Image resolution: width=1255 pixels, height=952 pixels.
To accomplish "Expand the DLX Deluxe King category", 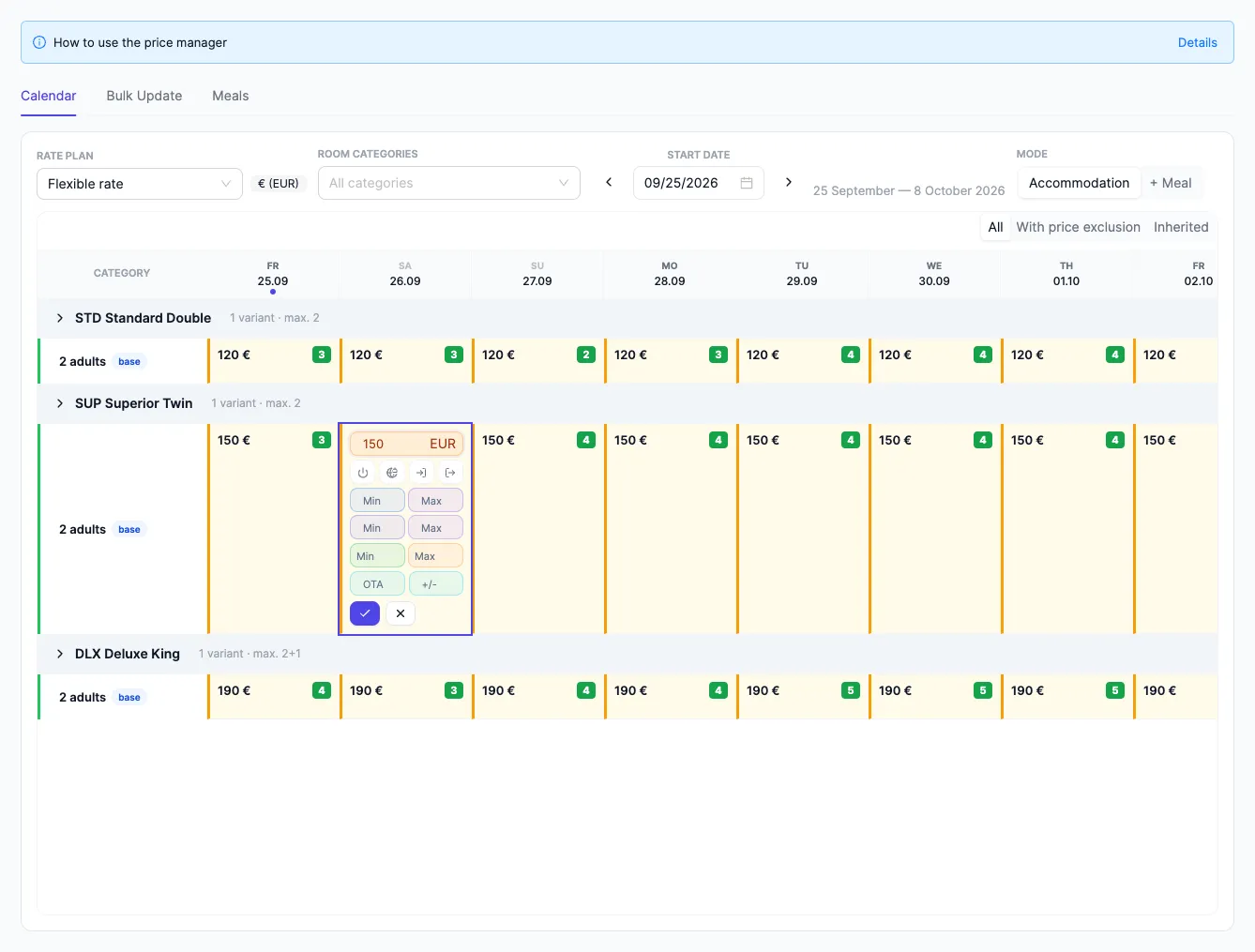I will 60,654.
